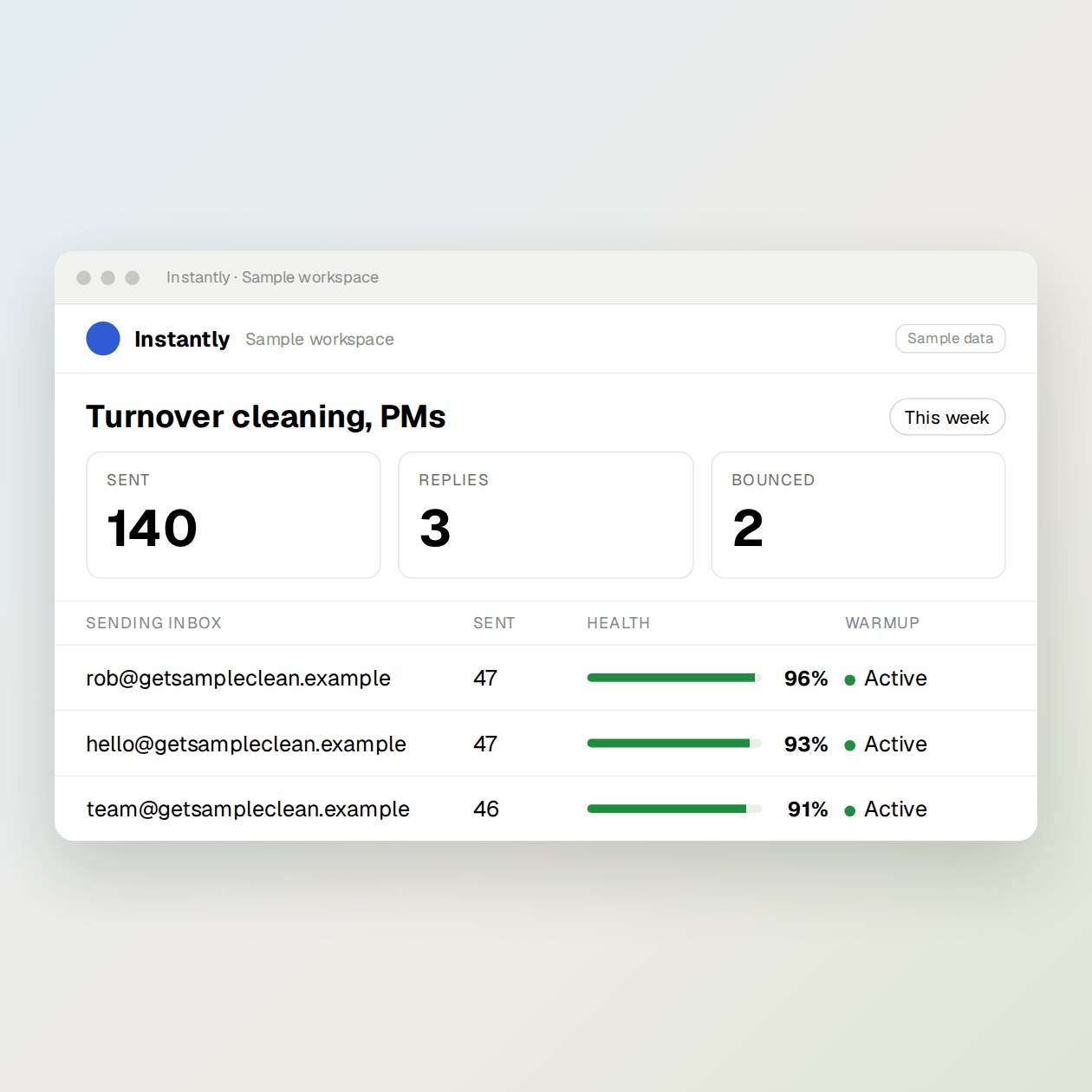Click the "Active" warmup status in the hello@ row
This screenshot has width=1092, height=1092.
(x=895, y=744)
